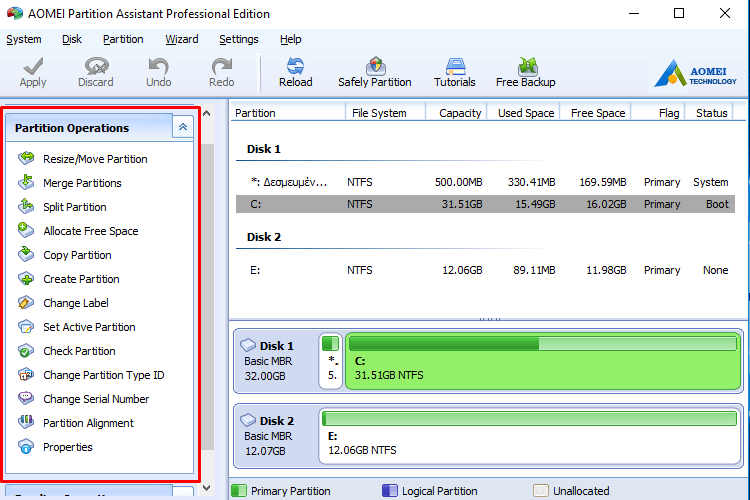Open the Wizard menu

(x=182, y=39)
